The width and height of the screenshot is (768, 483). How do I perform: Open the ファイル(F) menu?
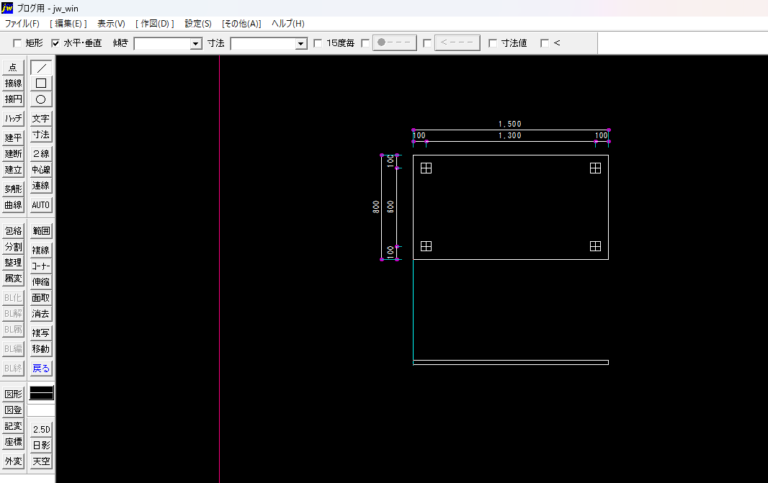(22, 23)
